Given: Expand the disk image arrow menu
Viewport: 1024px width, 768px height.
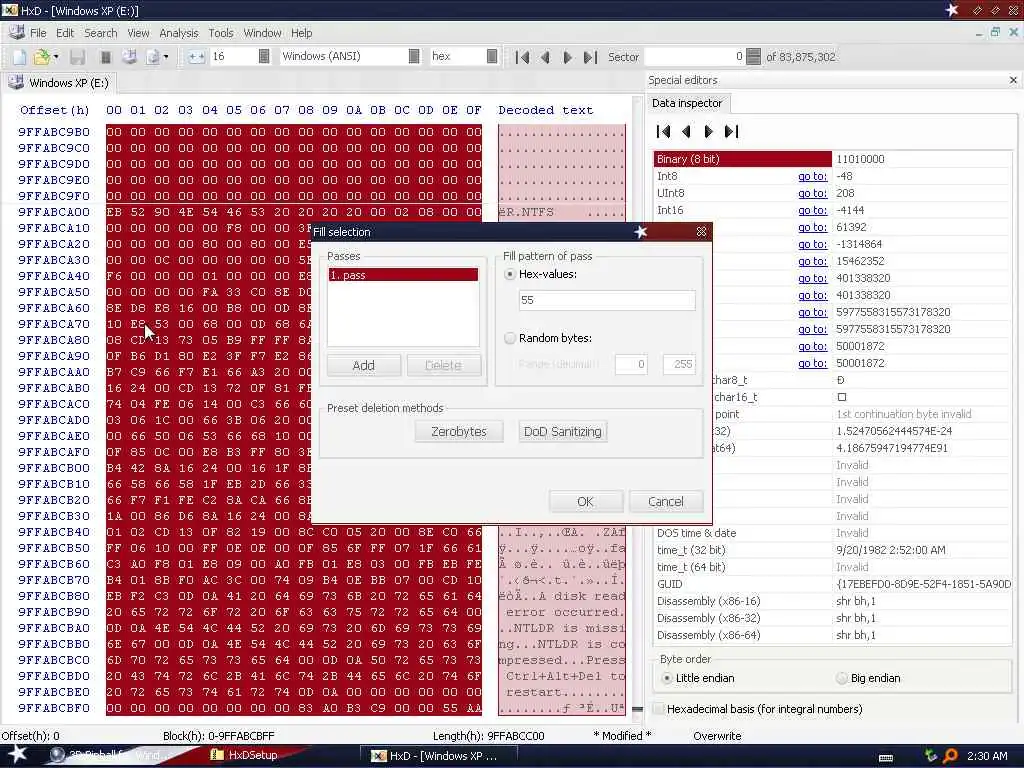Looking at the screenshot, I should (x=166, y=57).
